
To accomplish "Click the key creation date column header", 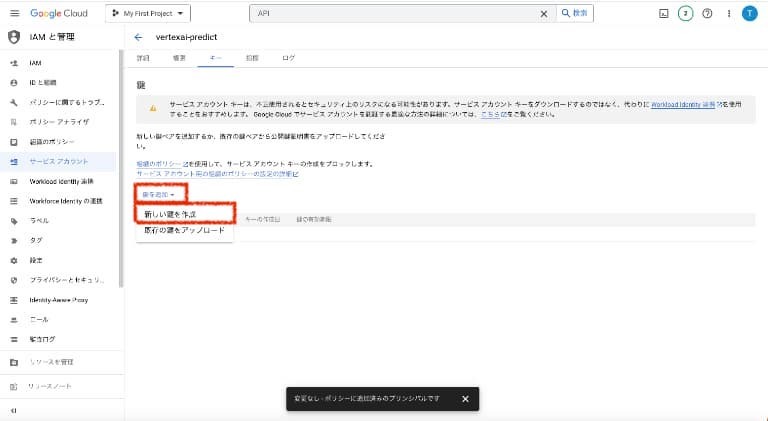I will (x=263, y=219).
